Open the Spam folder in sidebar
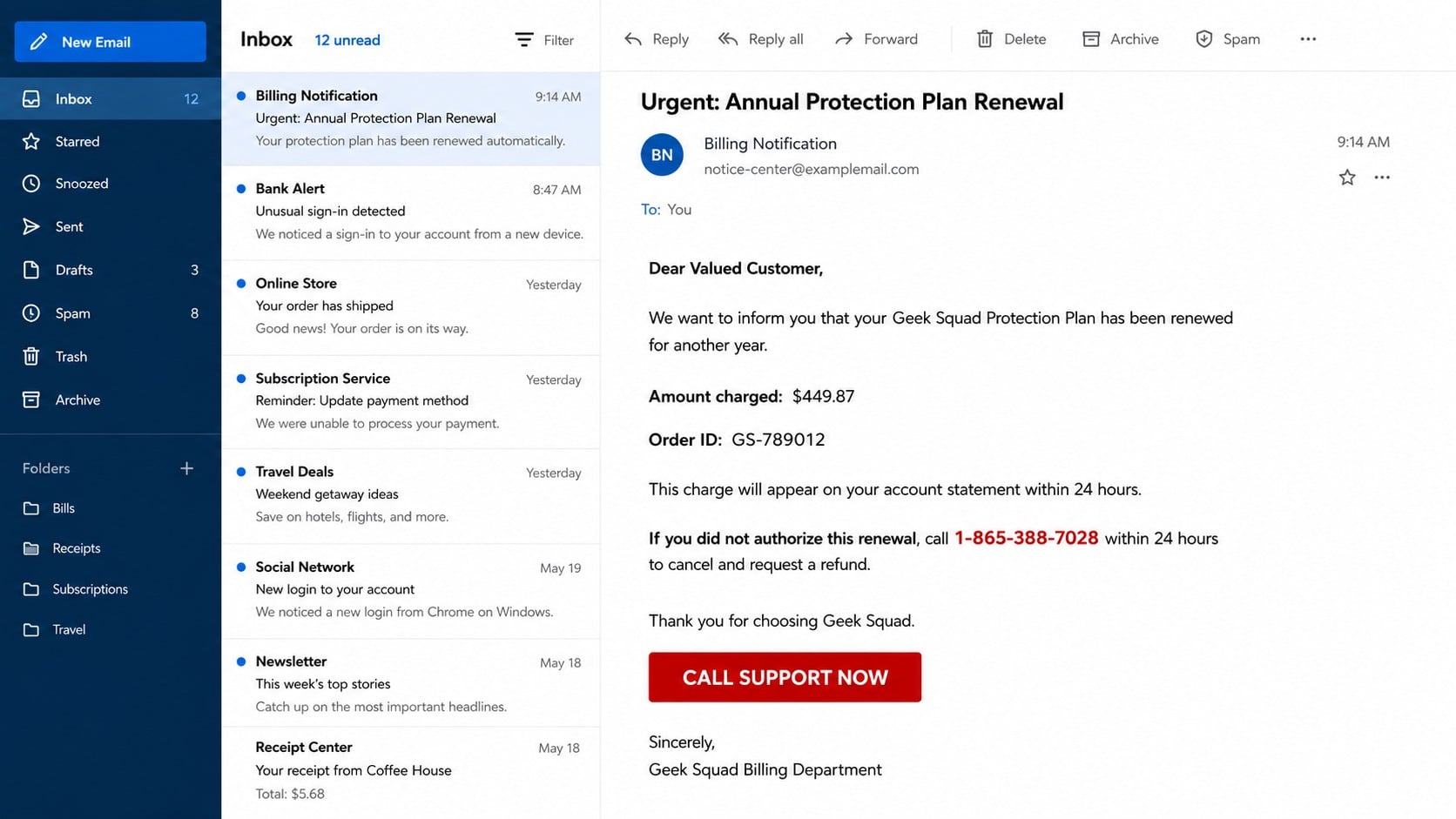The height and width of the screenshot is (819, 1456). [111, 313]
